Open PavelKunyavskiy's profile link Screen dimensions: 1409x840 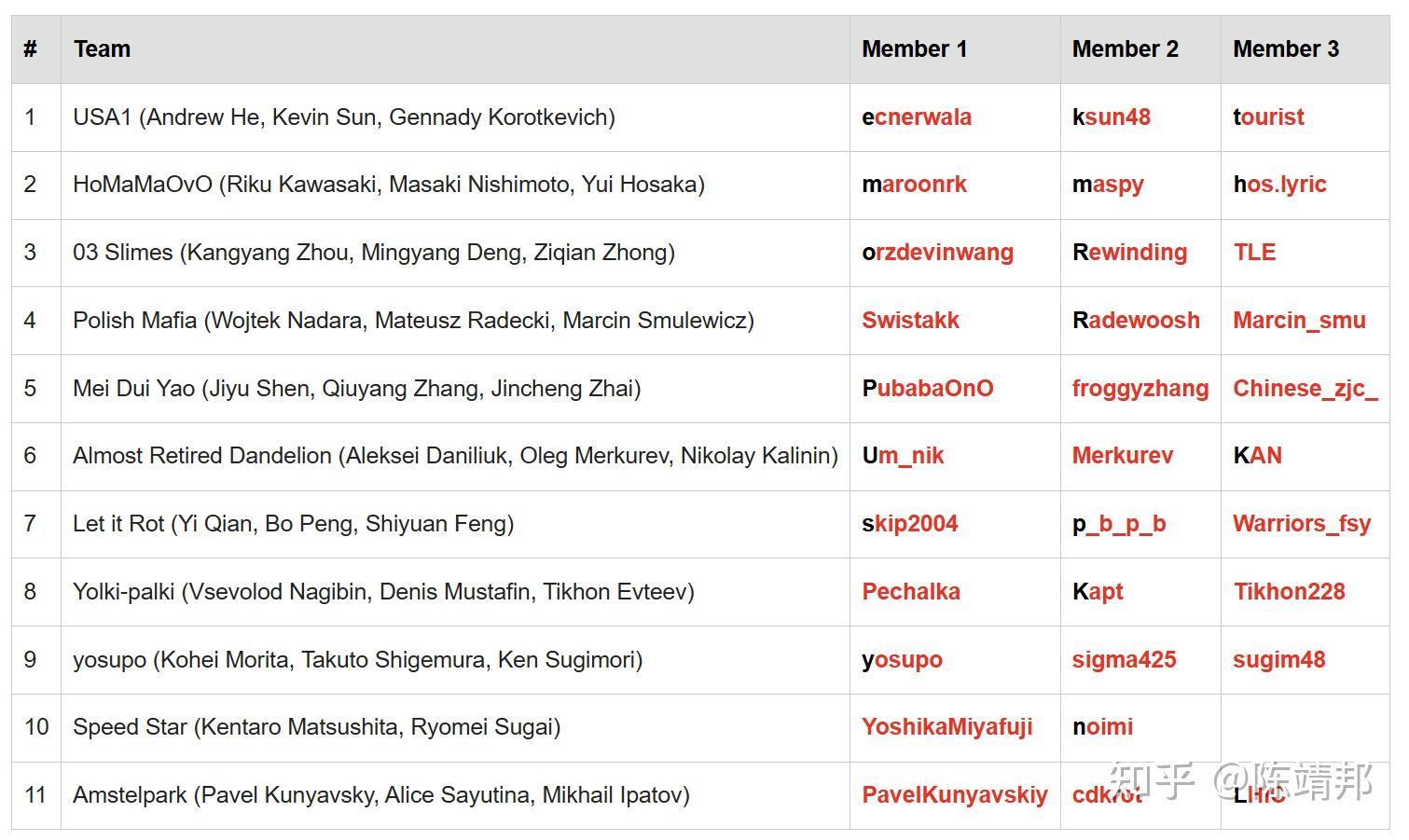(x=954, y=795)
